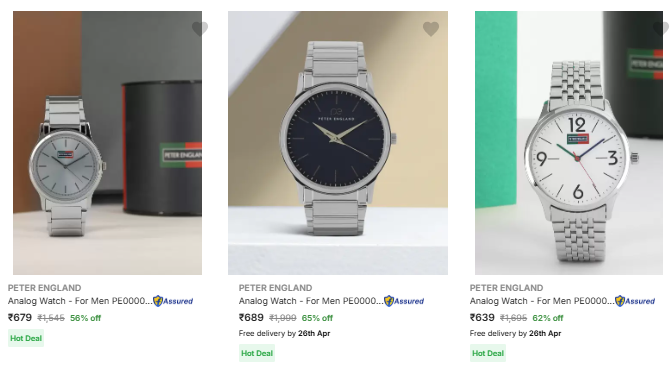Open the first Analog Watch For Men title

[x=80, y=301]
